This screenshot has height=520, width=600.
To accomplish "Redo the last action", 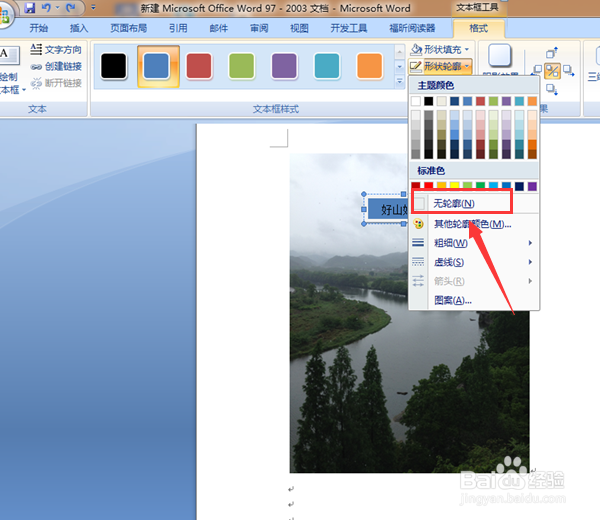I will (70, 8).
